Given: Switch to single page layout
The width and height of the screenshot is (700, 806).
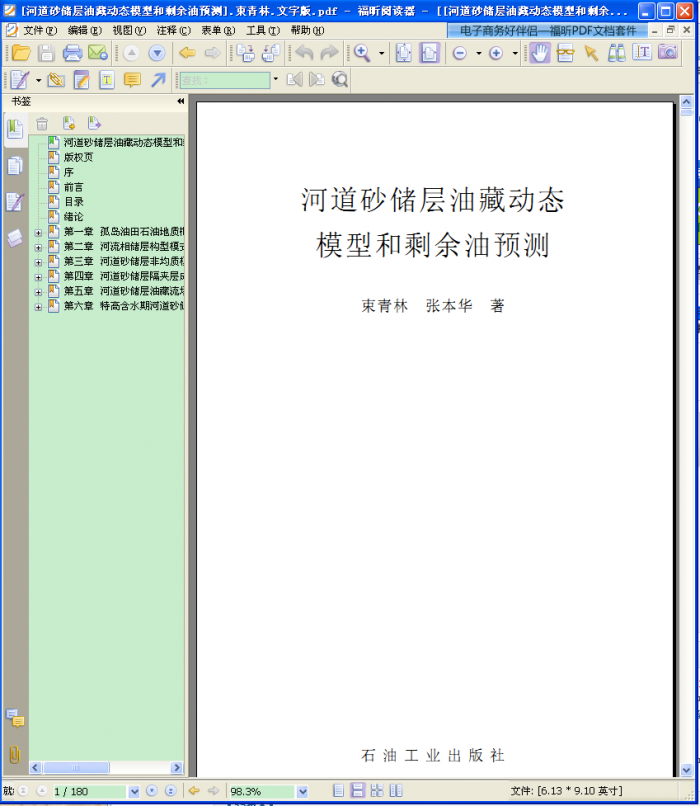Looking at the screenshot, I should coord(338,791).
